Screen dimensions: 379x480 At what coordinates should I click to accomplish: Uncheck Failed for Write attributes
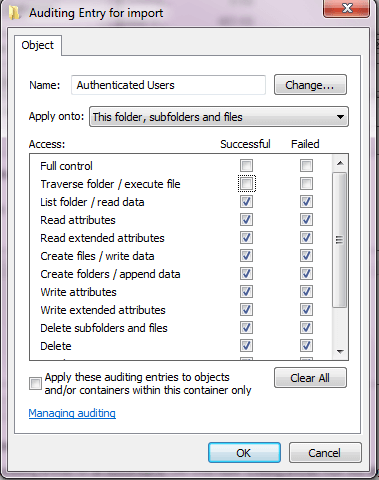point(306,291)
